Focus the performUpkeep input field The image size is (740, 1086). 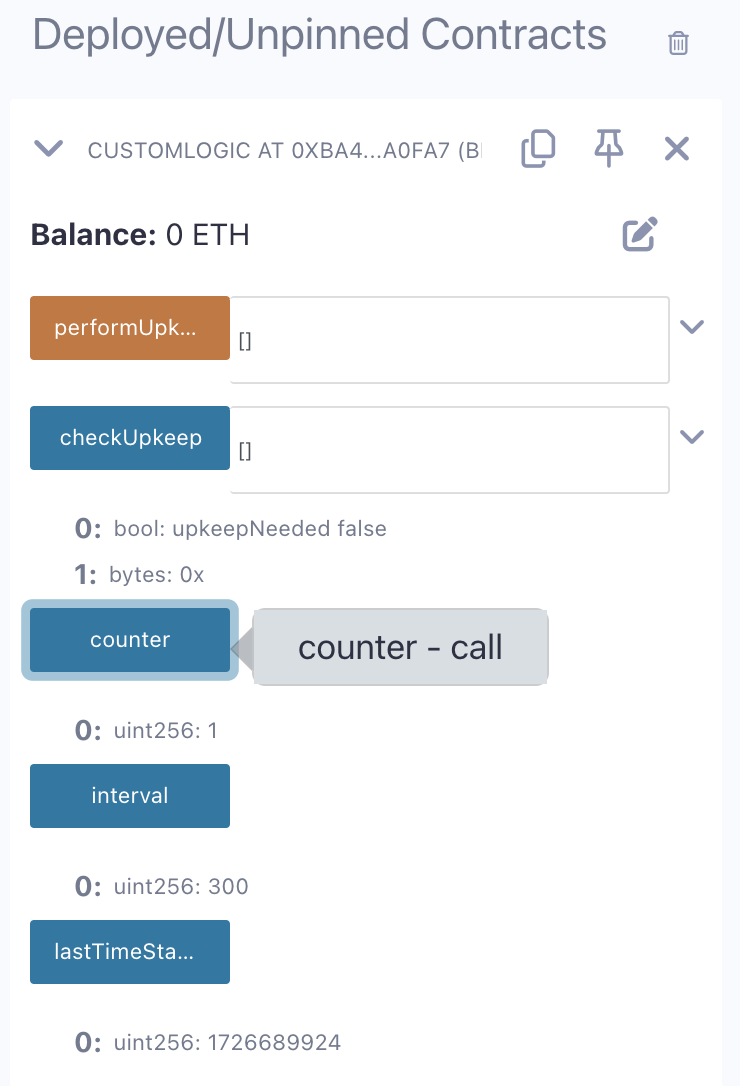[x=449, y=340]
